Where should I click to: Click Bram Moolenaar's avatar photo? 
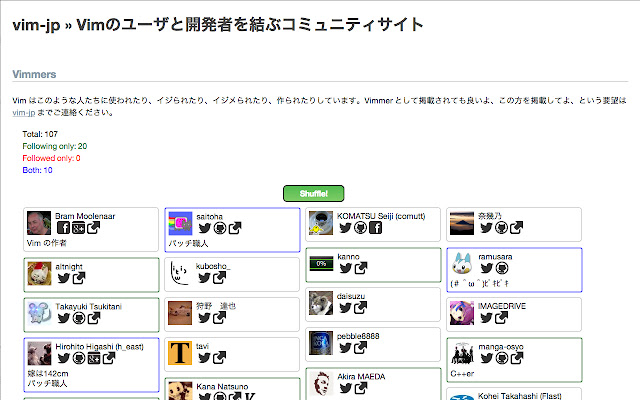[38, 223]
